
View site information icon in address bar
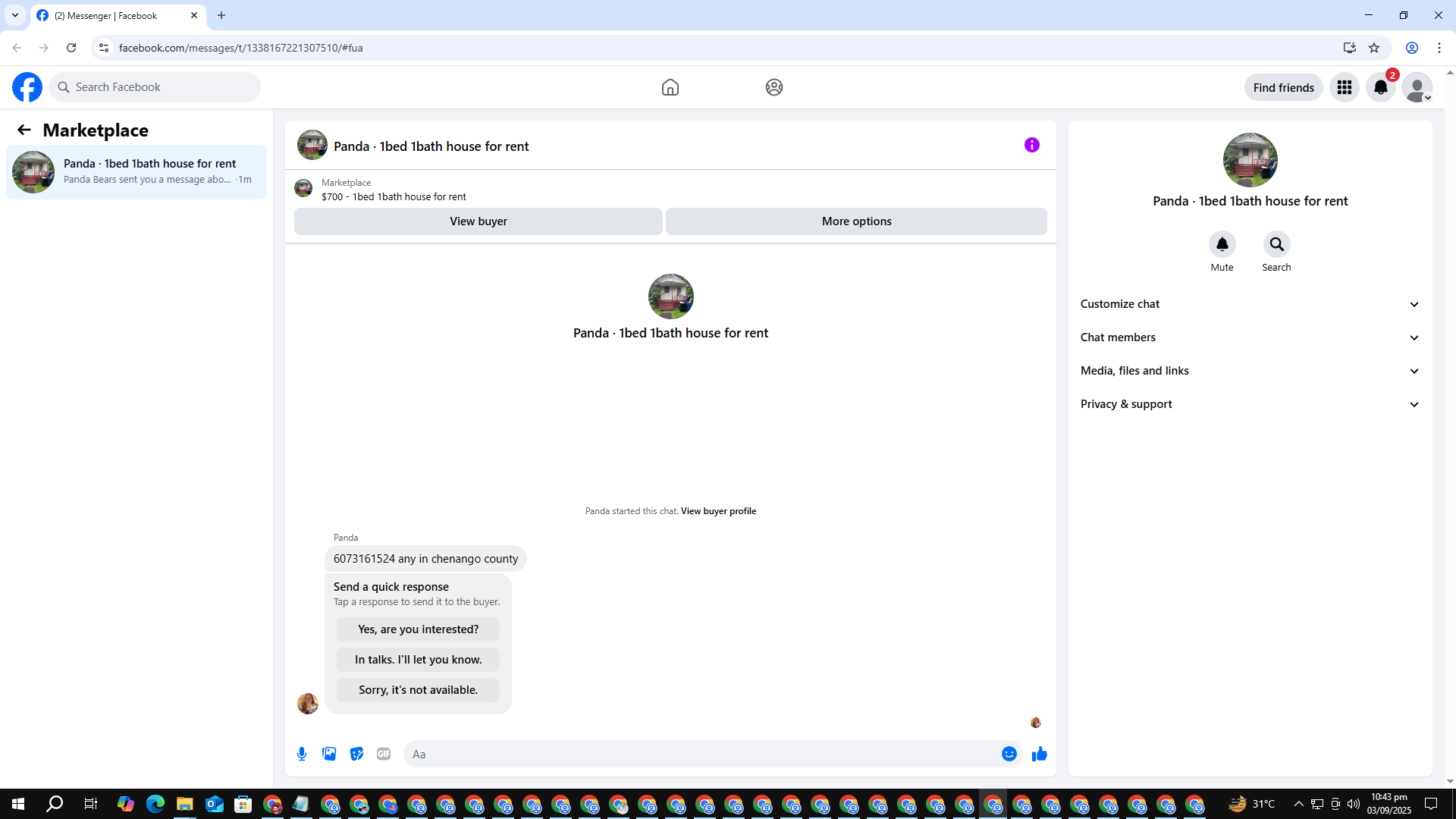pyautogui.click(x=104, y=48)
